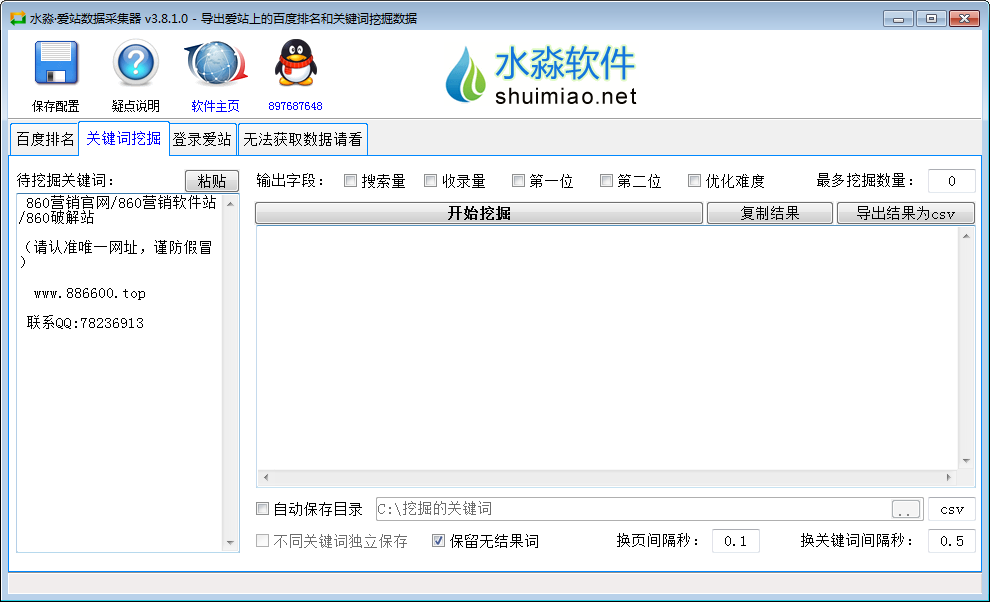990x602 pixels.
Task: Click the 最多挖掘数量 input field
Action: [951, 181]
